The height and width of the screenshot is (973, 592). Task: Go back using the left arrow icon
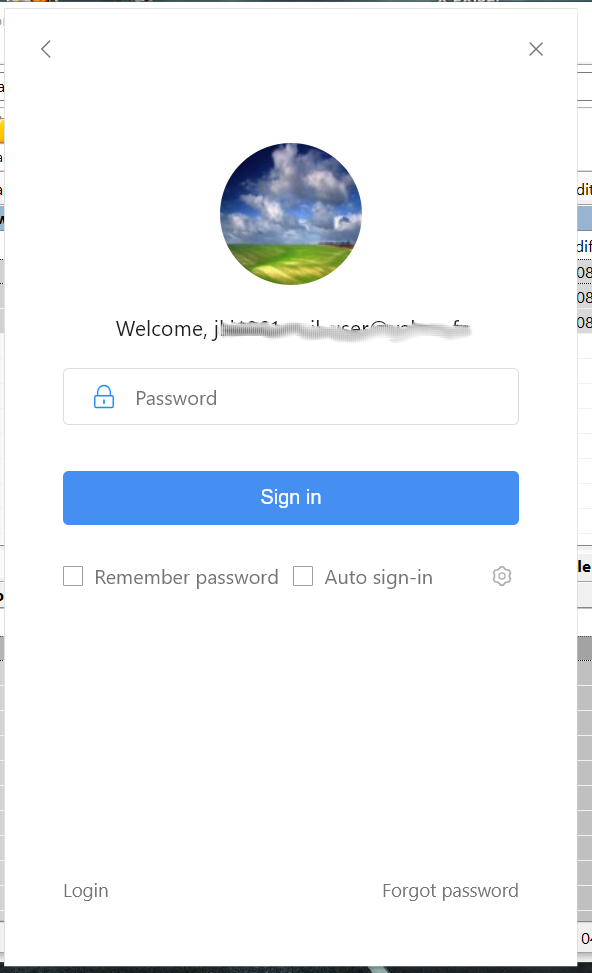46,49
